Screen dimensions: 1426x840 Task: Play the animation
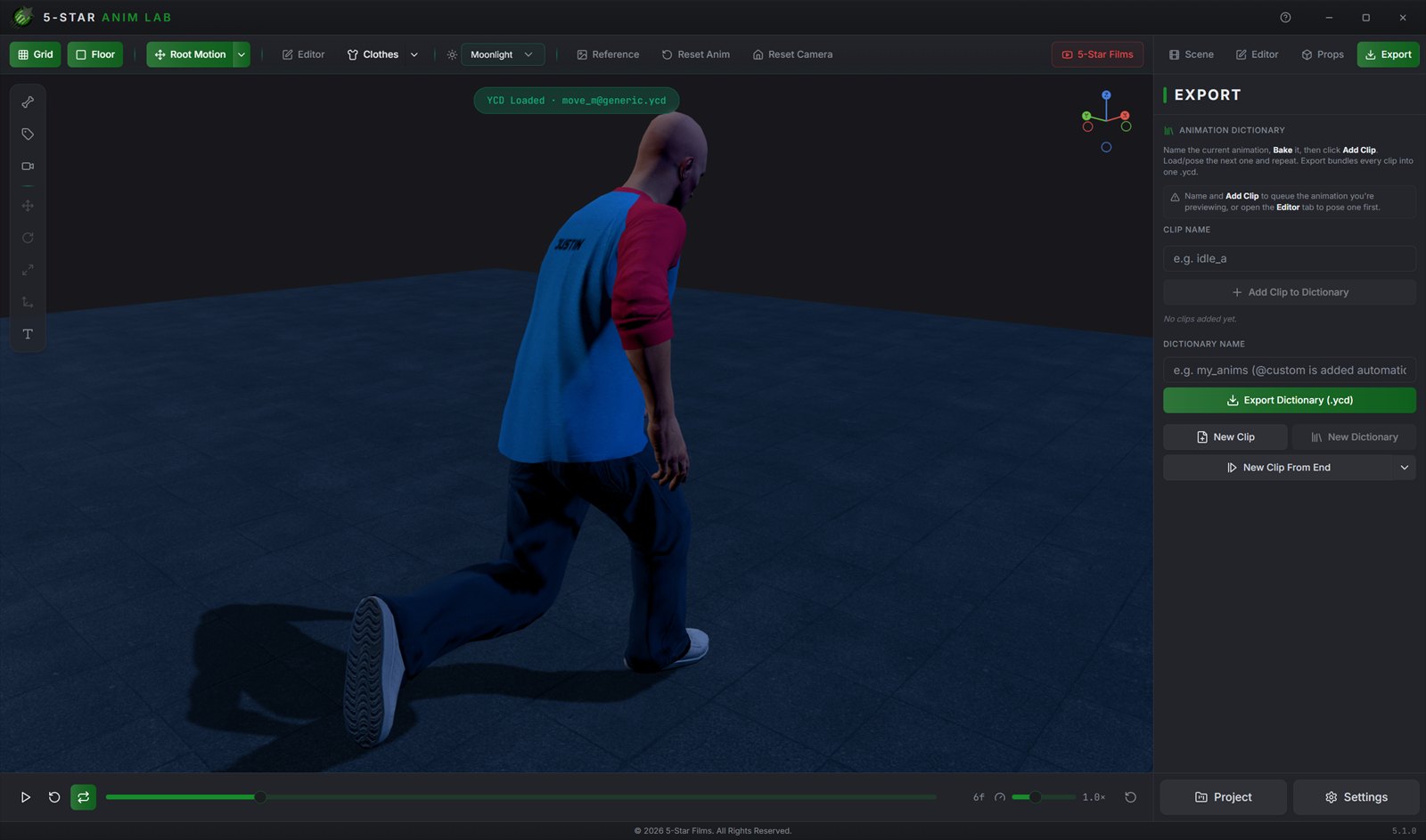pyautogui.click(x=25, y=797)
